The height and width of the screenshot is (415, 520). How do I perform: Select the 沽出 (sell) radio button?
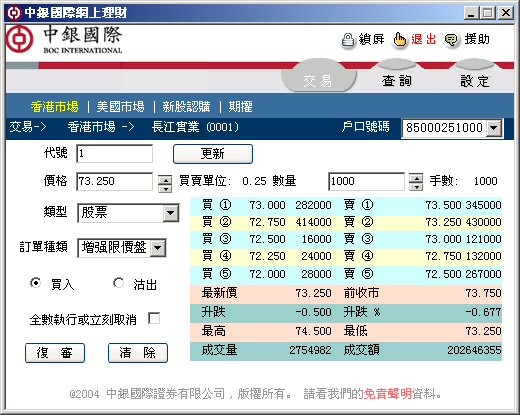[x=118, y=283]
